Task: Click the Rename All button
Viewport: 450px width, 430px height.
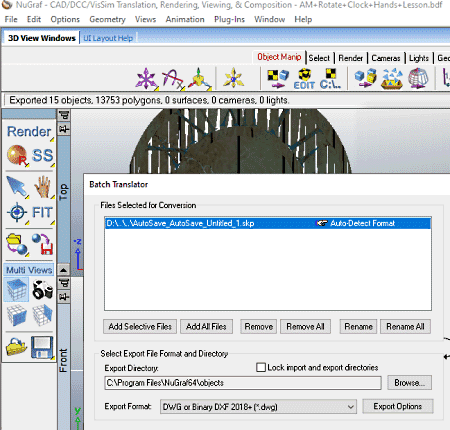Action: click(405, 326)
